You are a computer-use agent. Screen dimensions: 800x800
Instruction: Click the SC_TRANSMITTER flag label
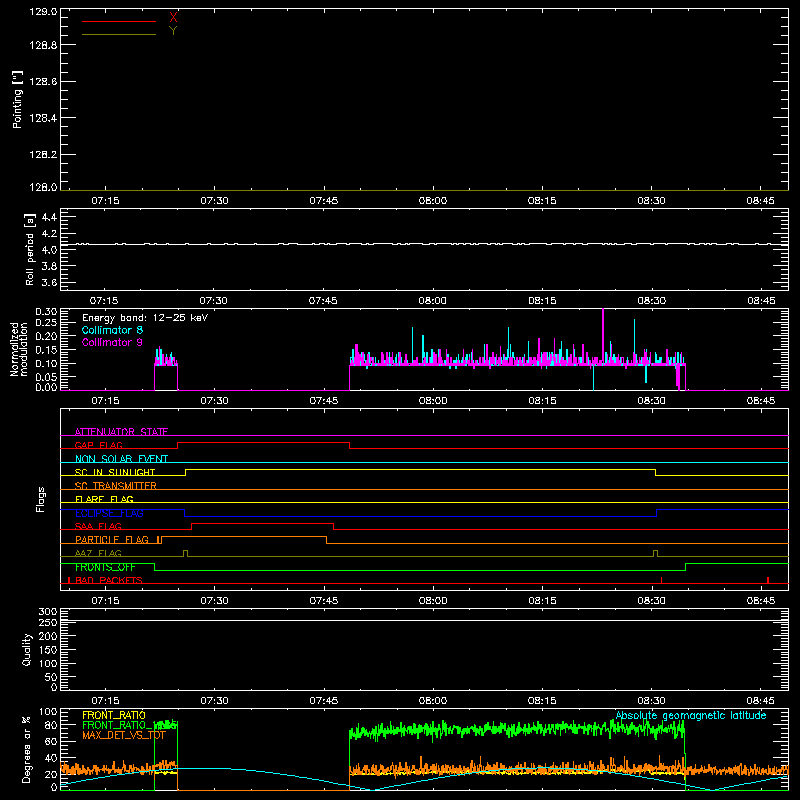pyautogui.click(x=115, y=486)
